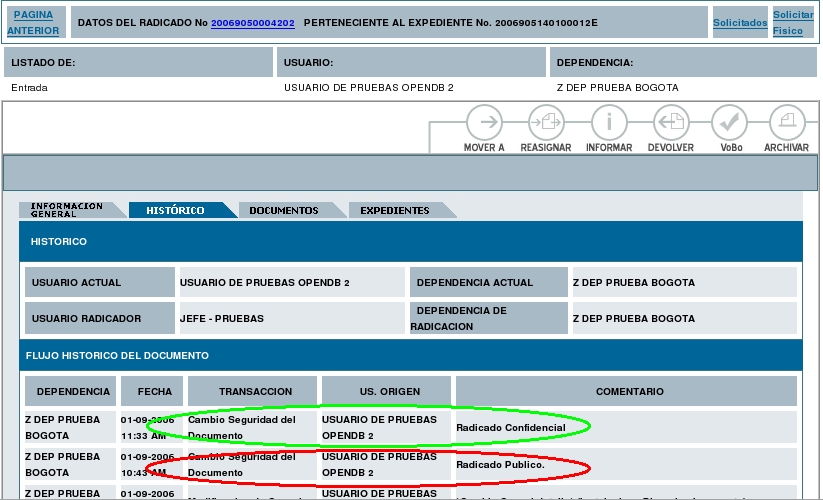Click the LISTADO DE: header
Viewport: 823px width, 500px height.
coord(139,62)
